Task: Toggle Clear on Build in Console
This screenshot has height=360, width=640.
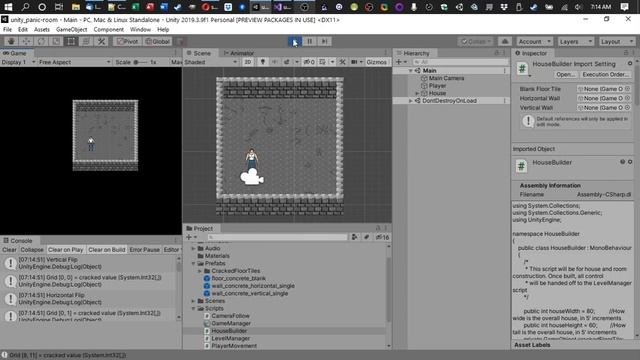Action: pyautogui.click(x=107, y=250)
